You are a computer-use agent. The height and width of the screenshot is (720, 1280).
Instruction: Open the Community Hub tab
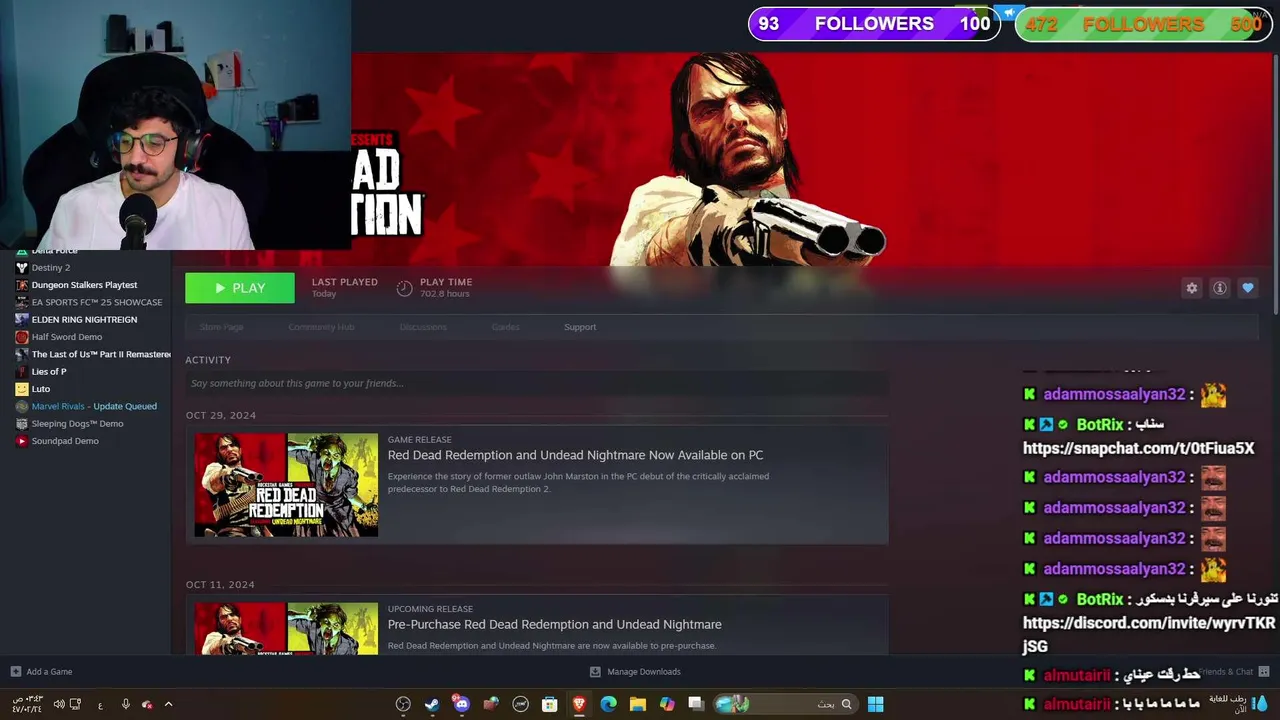point(321,327)
